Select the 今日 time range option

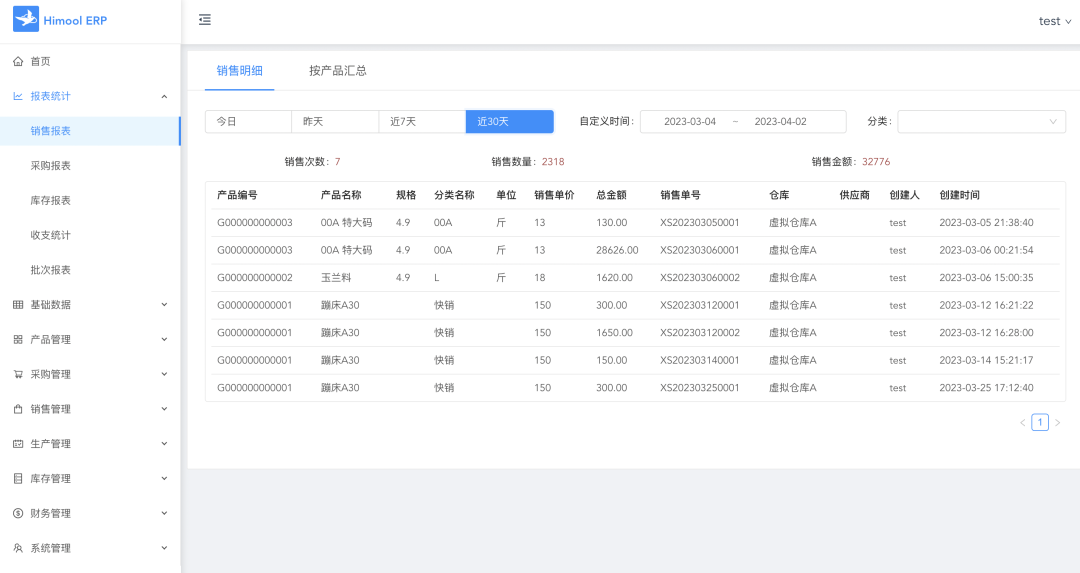(x=248, y=122)
